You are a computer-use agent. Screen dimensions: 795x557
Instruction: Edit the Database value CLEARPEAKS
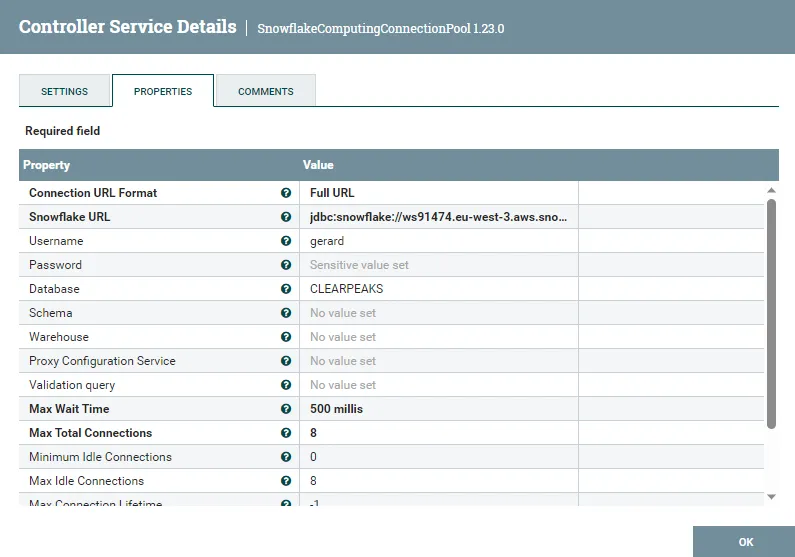438,289
